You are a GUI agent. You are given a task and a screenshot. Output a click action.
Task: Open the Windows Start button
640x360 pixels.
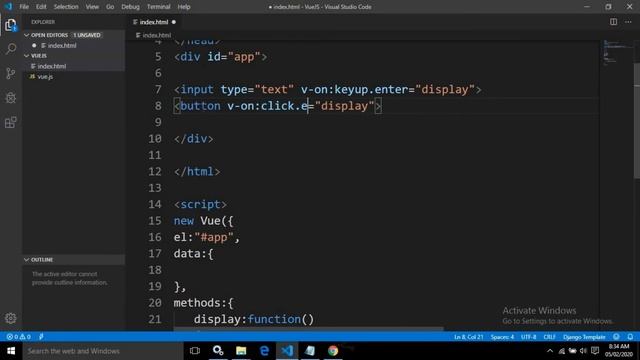point(11,351)
